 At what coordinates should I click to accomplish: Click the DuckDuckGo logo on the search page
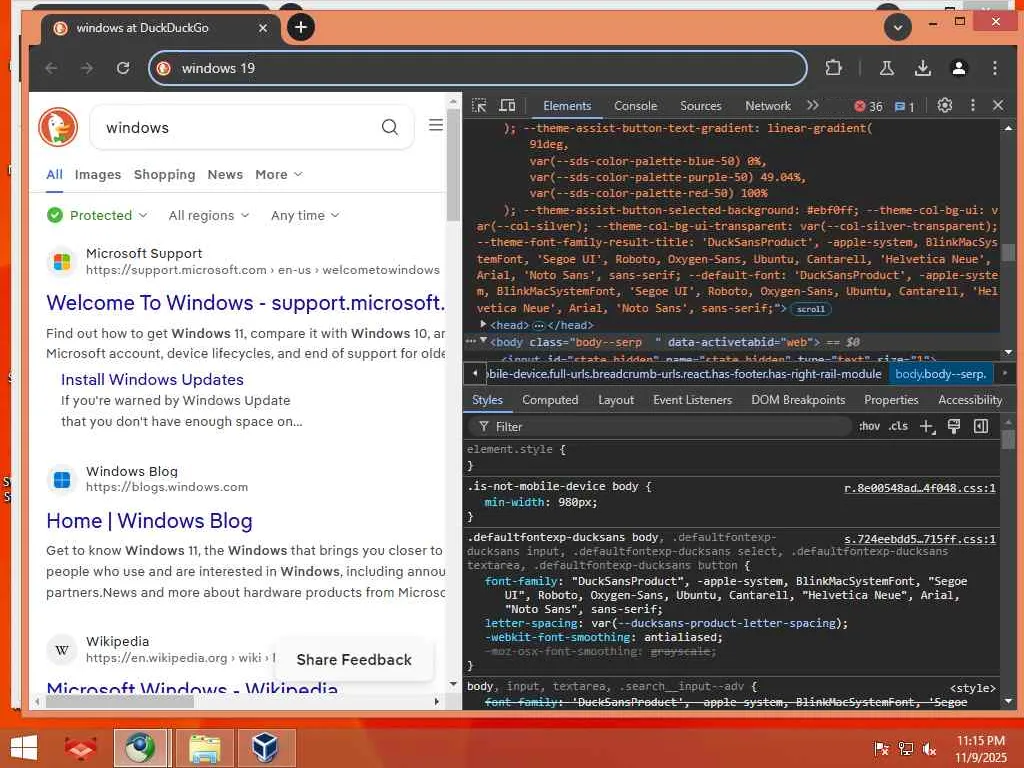pyautogui.click(x=58, y=127)
